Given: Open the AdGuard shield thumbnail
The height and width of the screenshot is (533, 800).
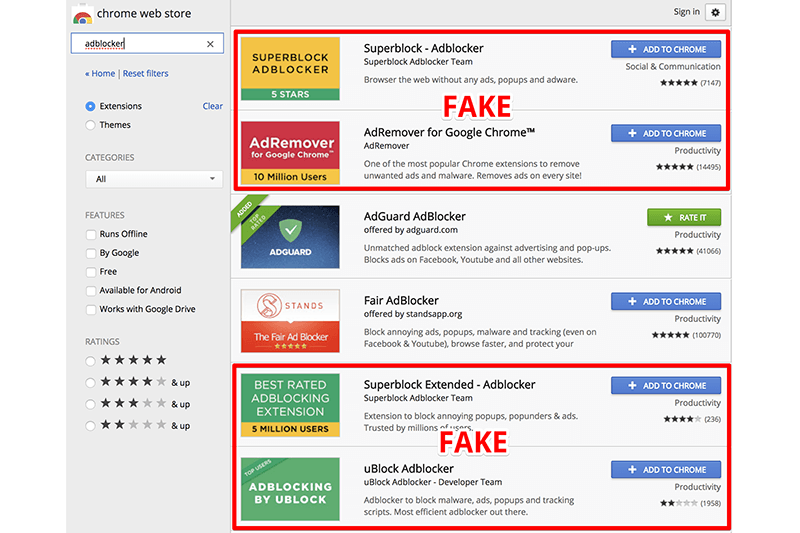Looking at the screenshot, I should [290, 237].
